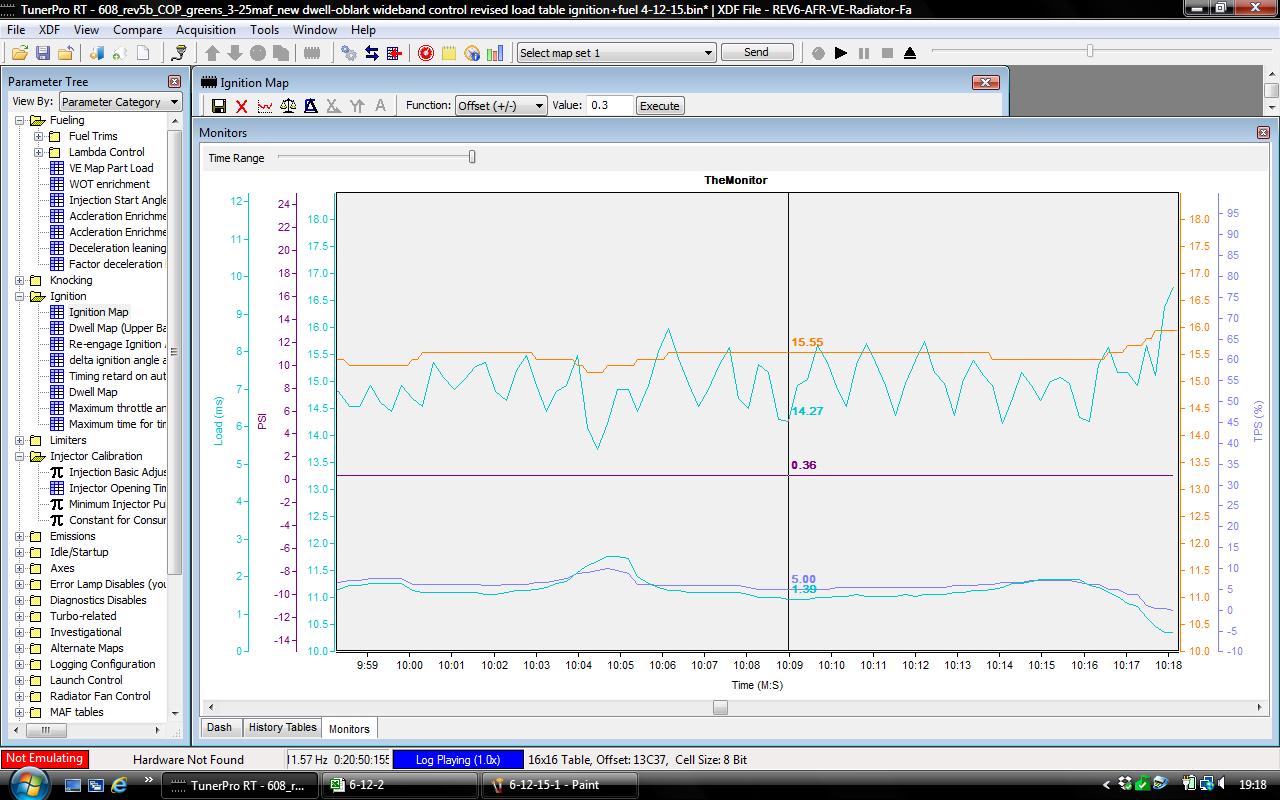This screenshot has height=800, width=1280.
Task: Open the Compare menu
Action: pyautogui.click(x=137, y=30)
